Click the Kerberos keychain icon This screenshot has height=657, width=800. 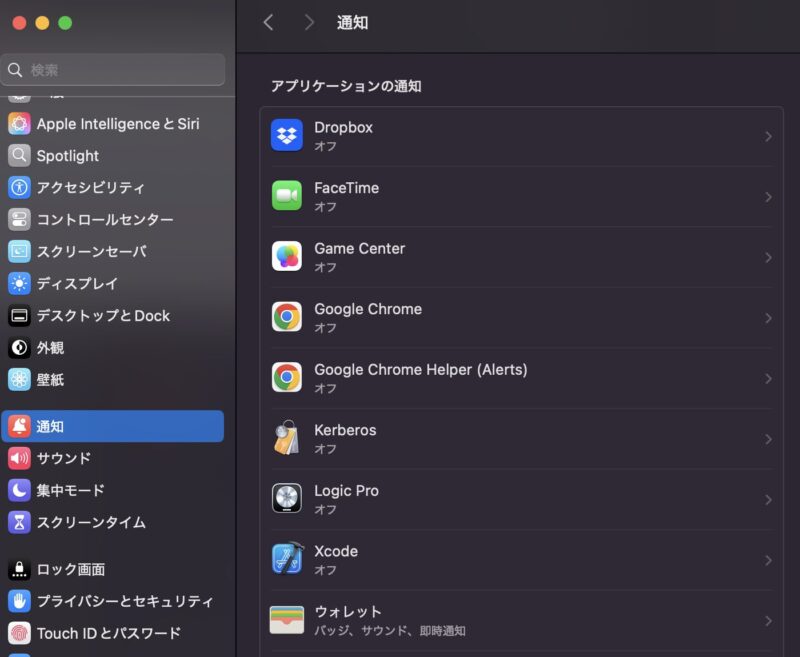(x=287, y=438)
